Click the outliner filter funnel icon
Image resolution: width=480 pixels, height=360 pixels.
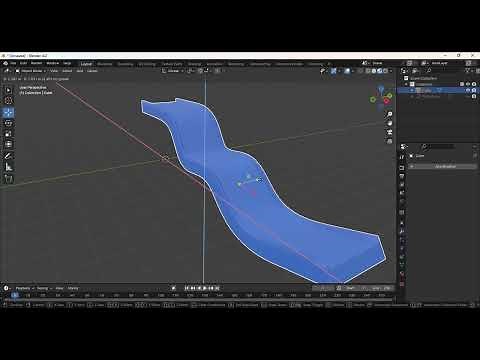(468, 70)
